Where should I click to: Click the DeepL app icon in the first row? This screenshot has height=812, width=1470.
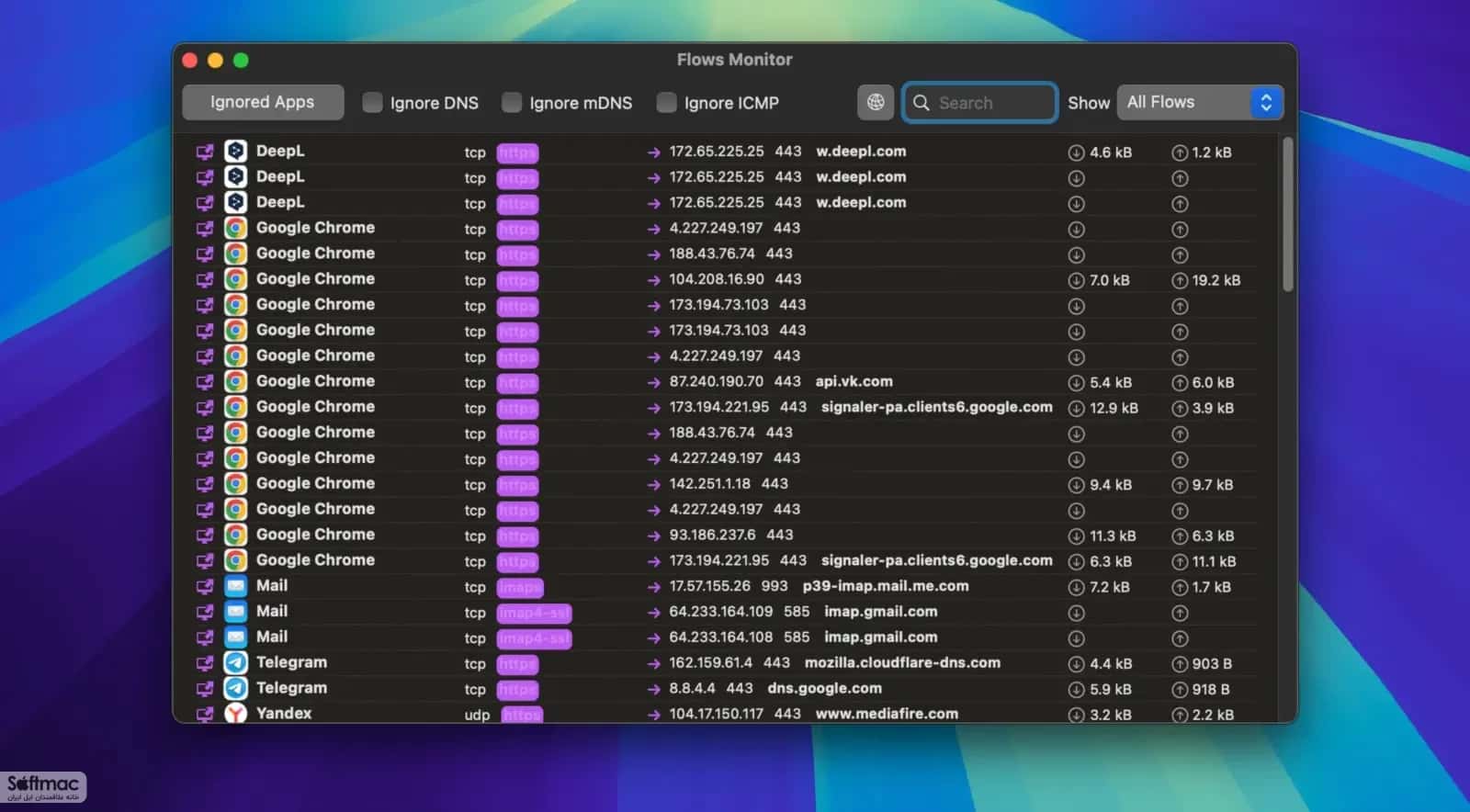pyautogui.click(x=236, y=152)
